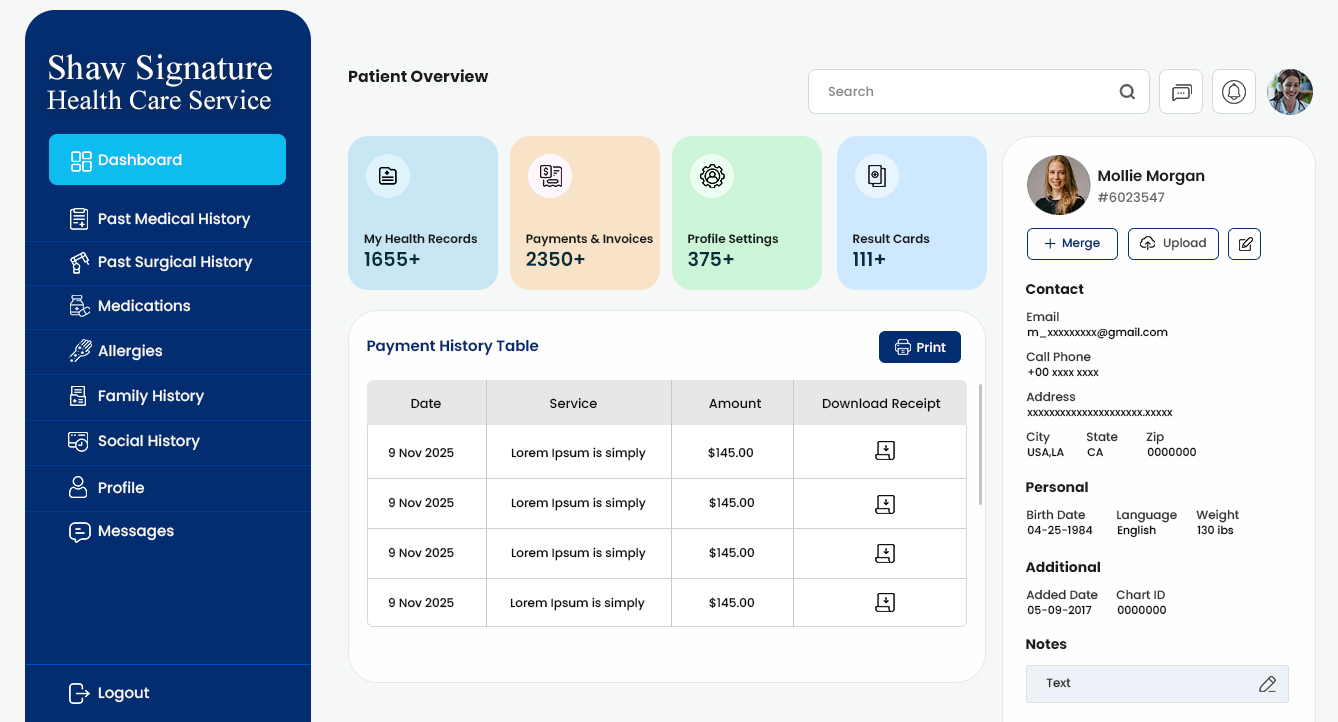The width and height of the screenshot is (1338, 722).
Task: Open Past Medical History menu item
Action: 173,219
